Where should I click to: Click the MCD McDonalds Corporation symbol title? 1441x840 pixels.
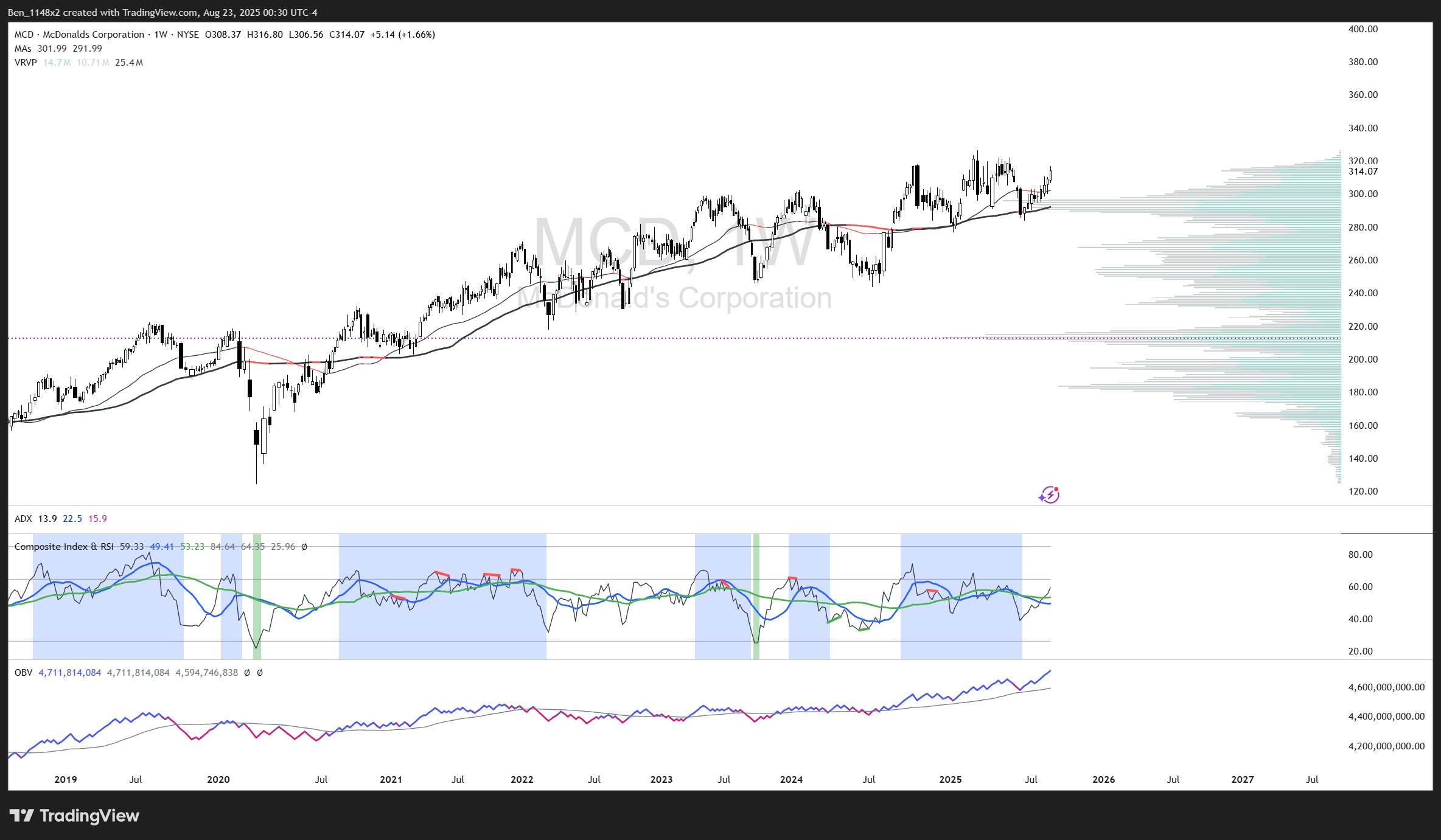79,35
